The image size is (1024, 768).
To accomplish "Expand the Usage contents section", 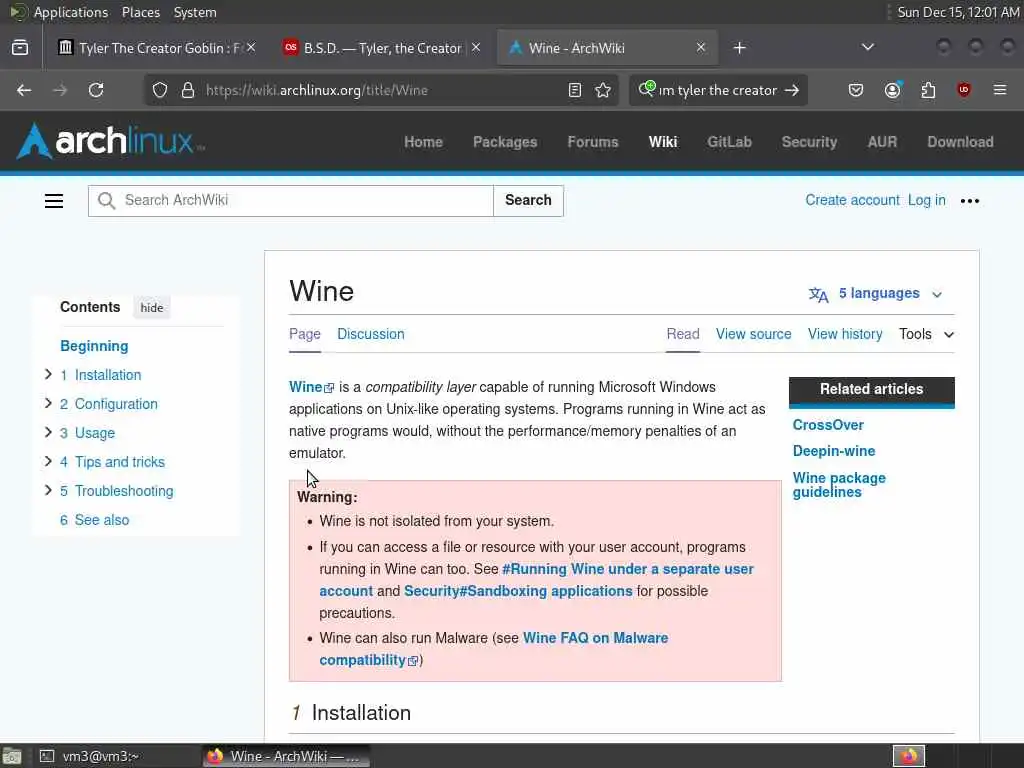I will pos(48,432).
